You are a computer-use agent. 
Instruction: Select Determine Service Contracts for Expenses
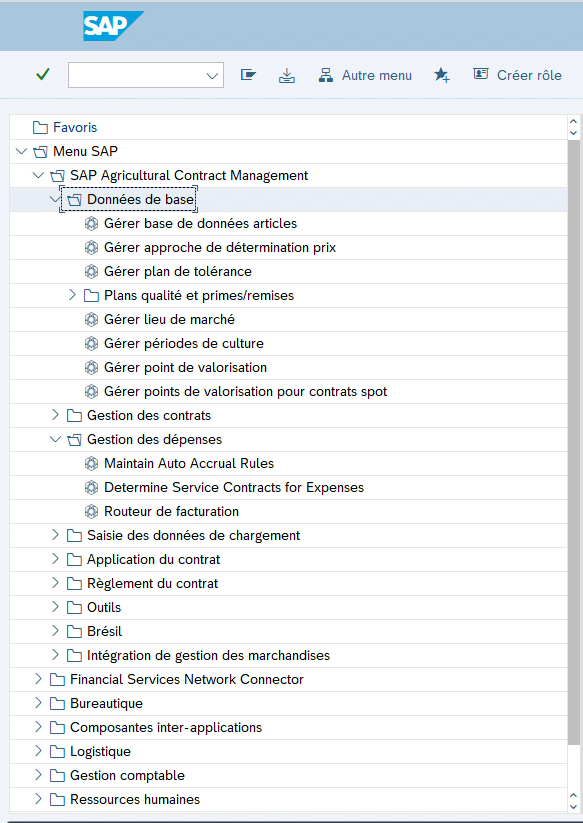coord(234,488)
